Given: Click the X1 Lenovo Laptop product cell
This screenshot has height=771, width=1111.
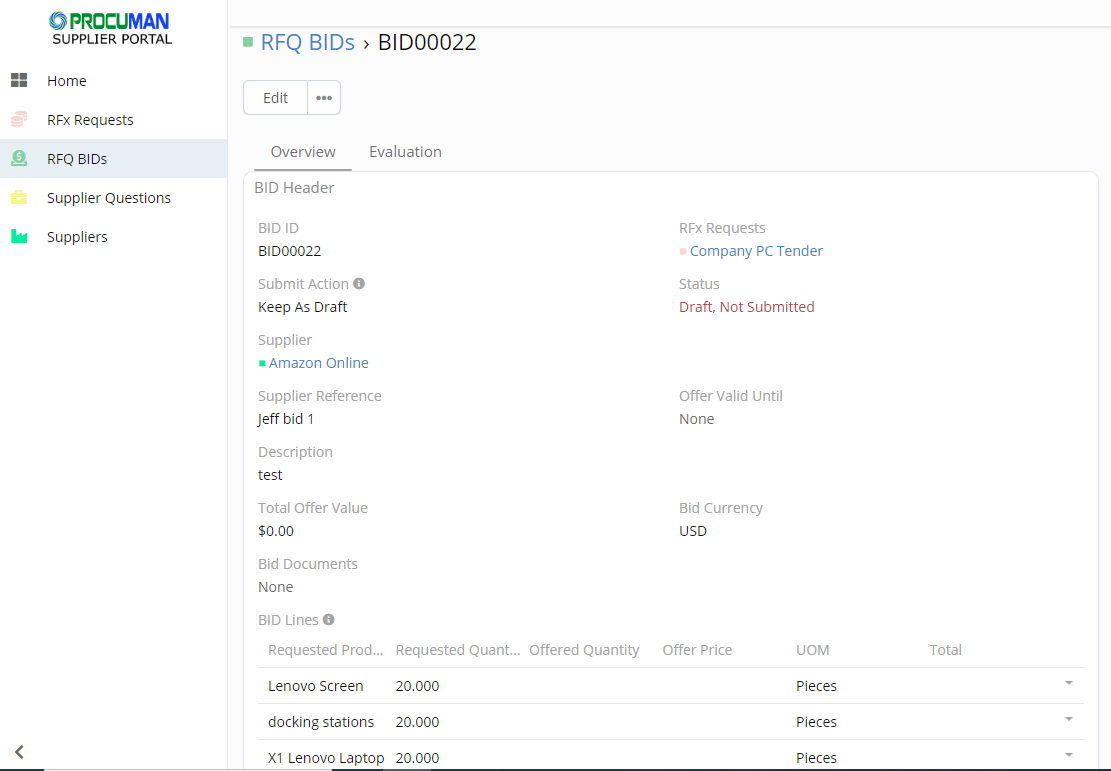Looking at the screenshot, I should pyautogui.click(x=326, y=758).
